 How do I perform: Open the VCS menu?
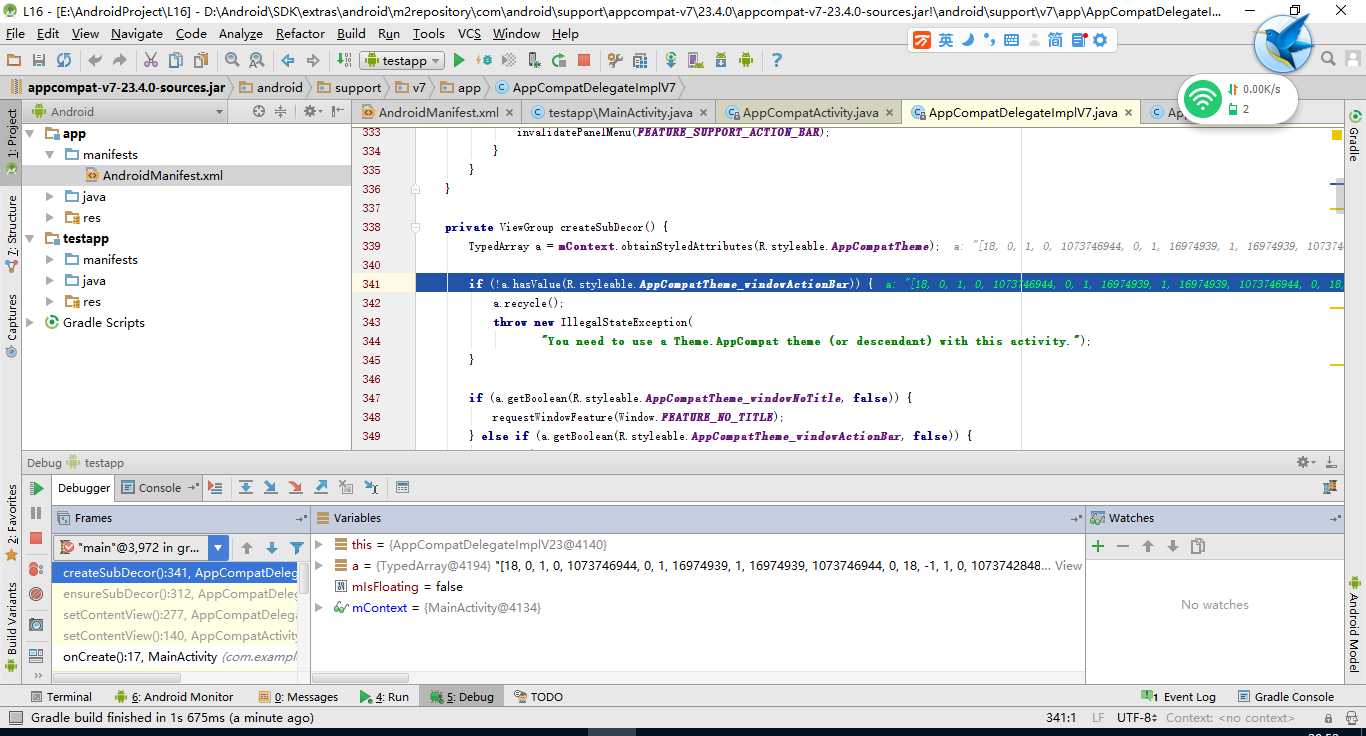[x=469, y=33]
